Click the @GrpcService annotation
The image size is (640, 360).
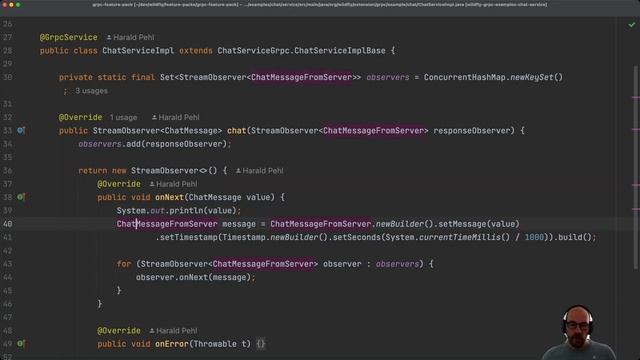tap(69, 37)
